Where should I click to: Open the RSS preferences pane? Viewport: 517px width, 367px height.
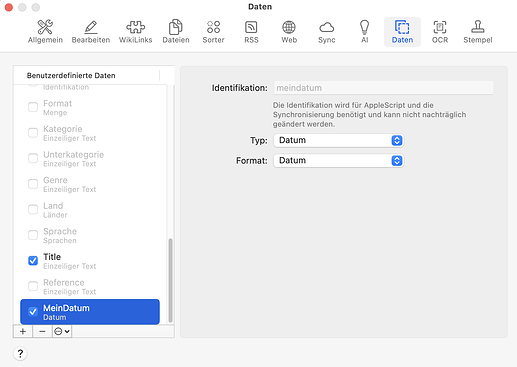tap(251, 32)
